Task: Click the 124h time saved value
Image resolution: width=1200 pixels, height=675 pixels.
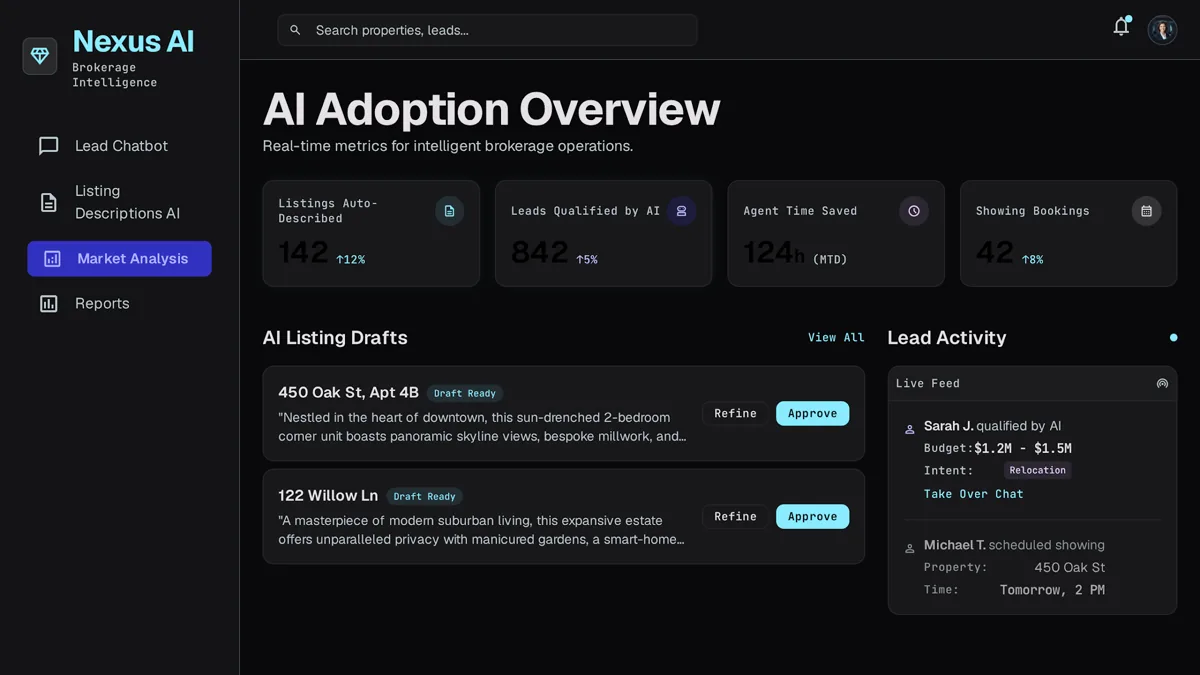Action: coord(773,253)
